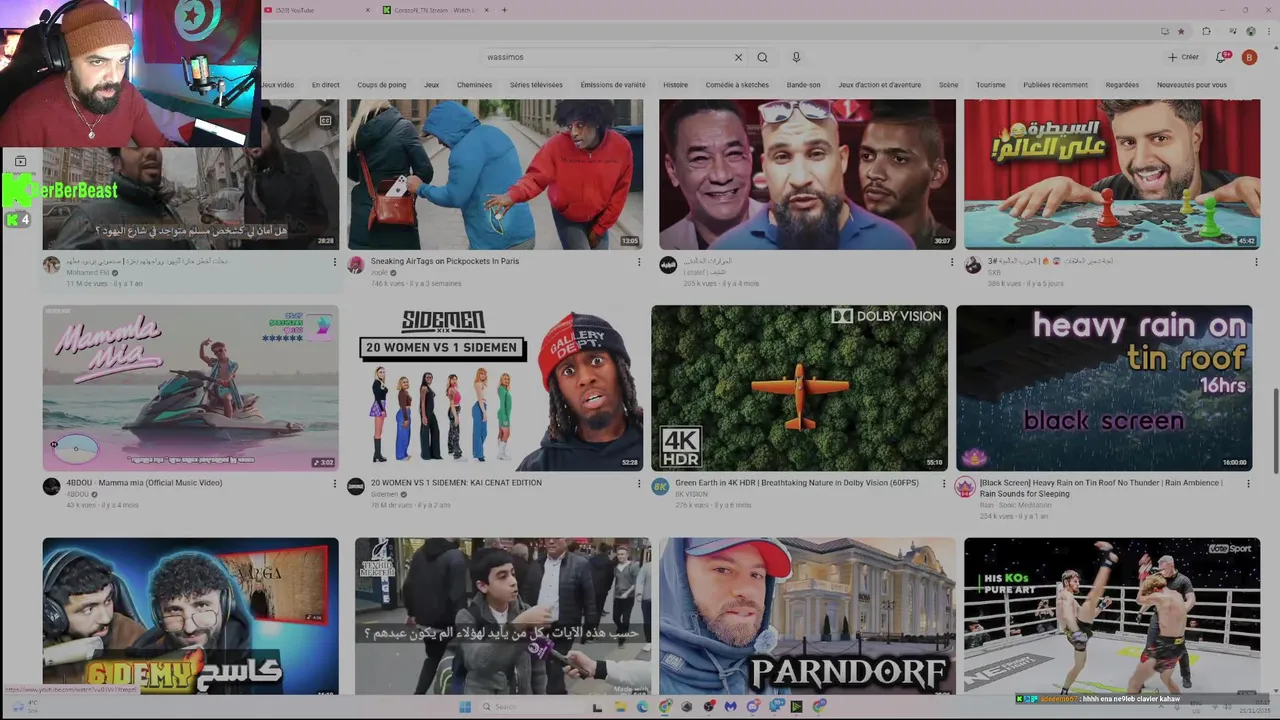Open YouTube notifications bell

tap(1222, 57)
